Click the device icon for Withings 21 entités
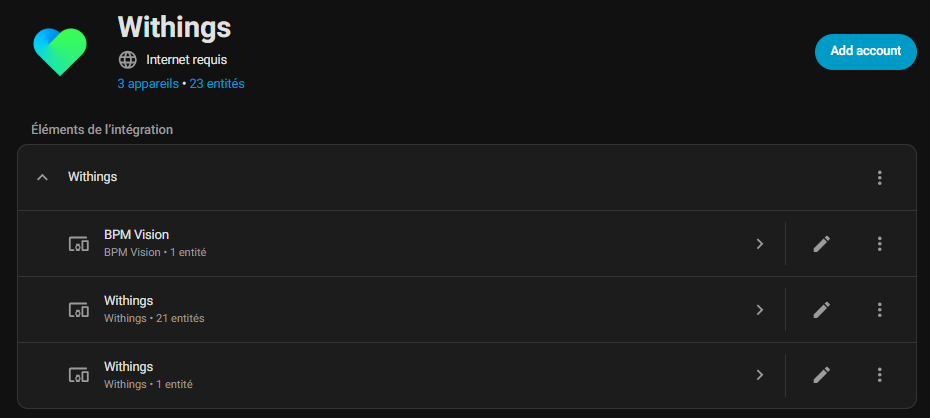The height and width of the screenshot is (418, 930). click(x=78, y=309)
